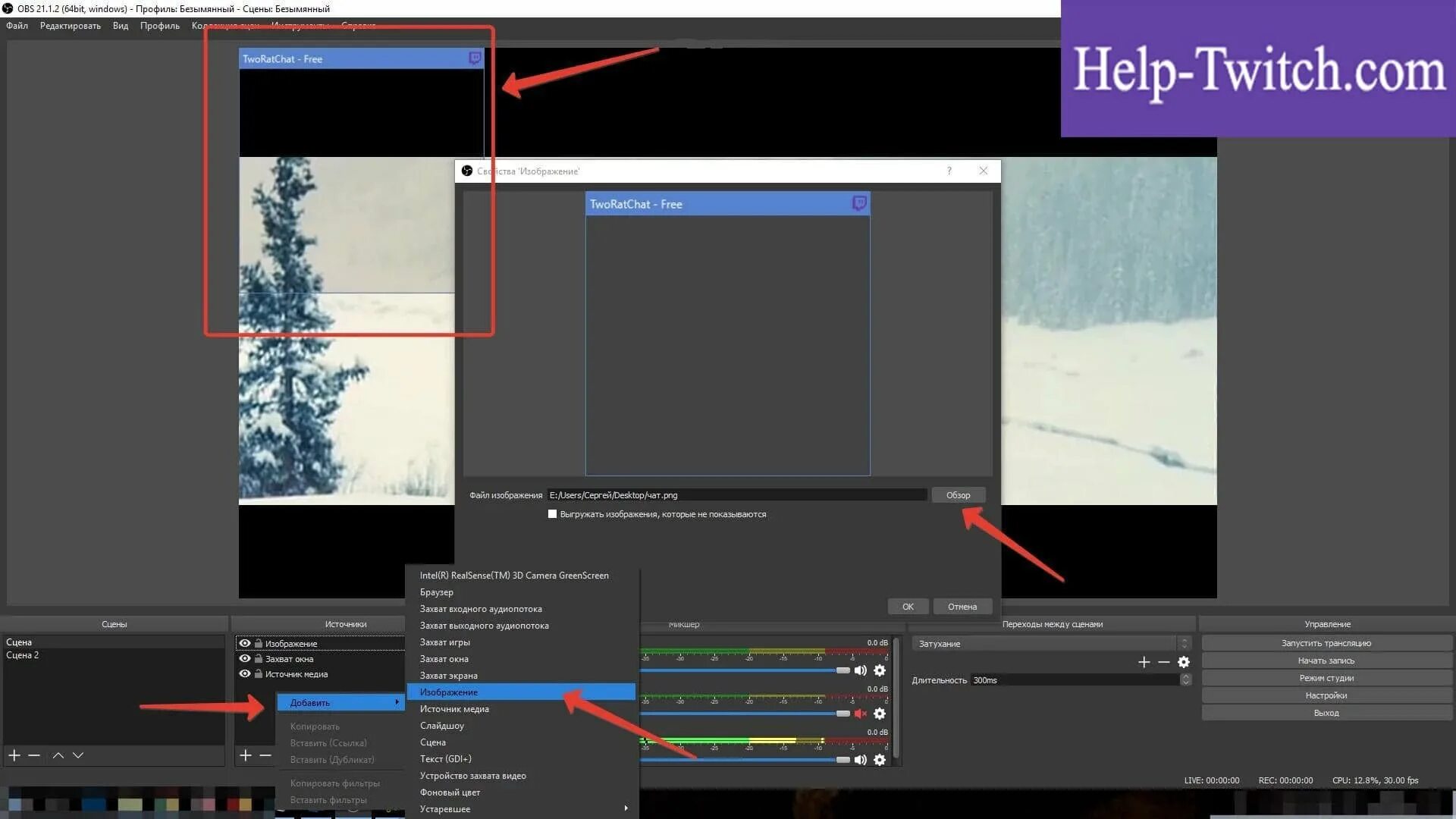Click transition properties gear icon
This screenshot has height=819, width=1456.
(x=1184, y=662)
